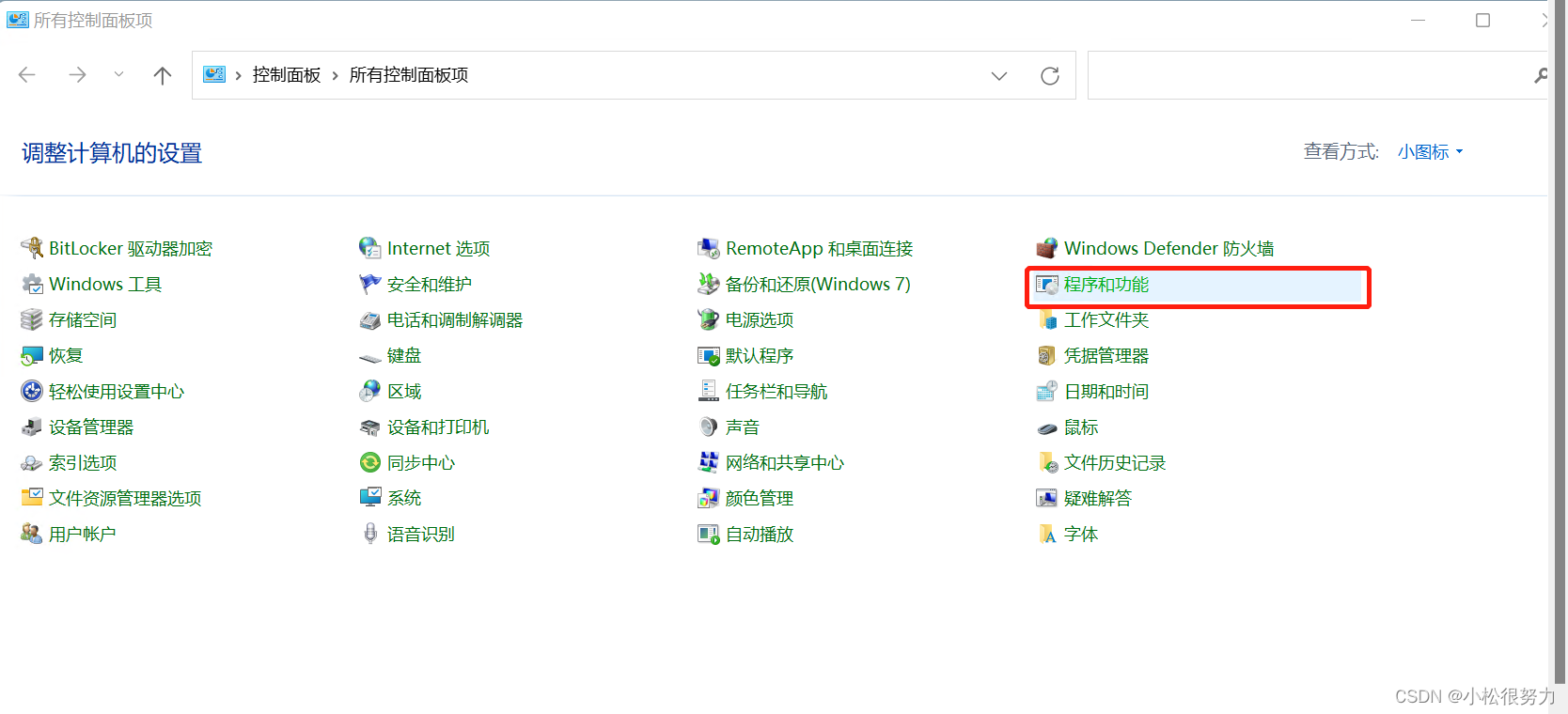This screenshot has width=1568, height=714.
Task: Open the 设备和打印机 printer icon
Action: [370, 427]
